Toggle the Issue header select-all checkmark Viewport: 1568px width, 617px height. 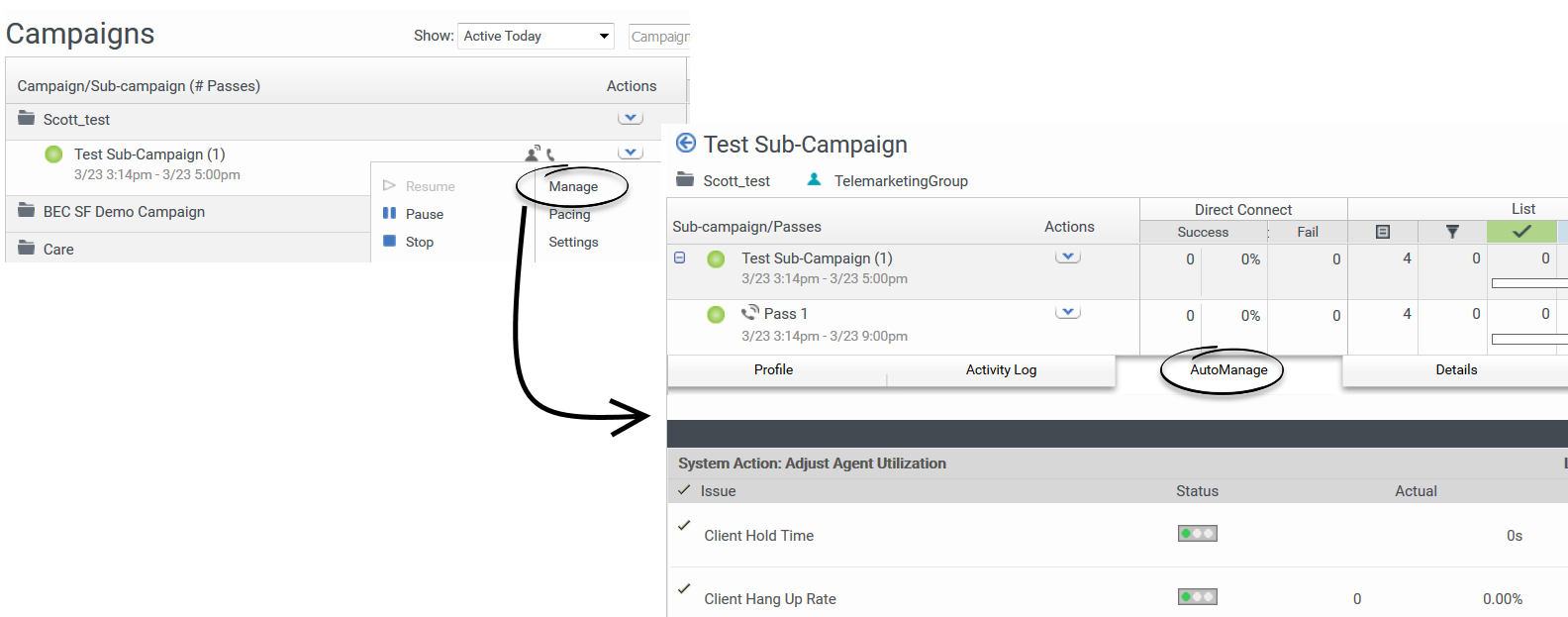(684, 490)
